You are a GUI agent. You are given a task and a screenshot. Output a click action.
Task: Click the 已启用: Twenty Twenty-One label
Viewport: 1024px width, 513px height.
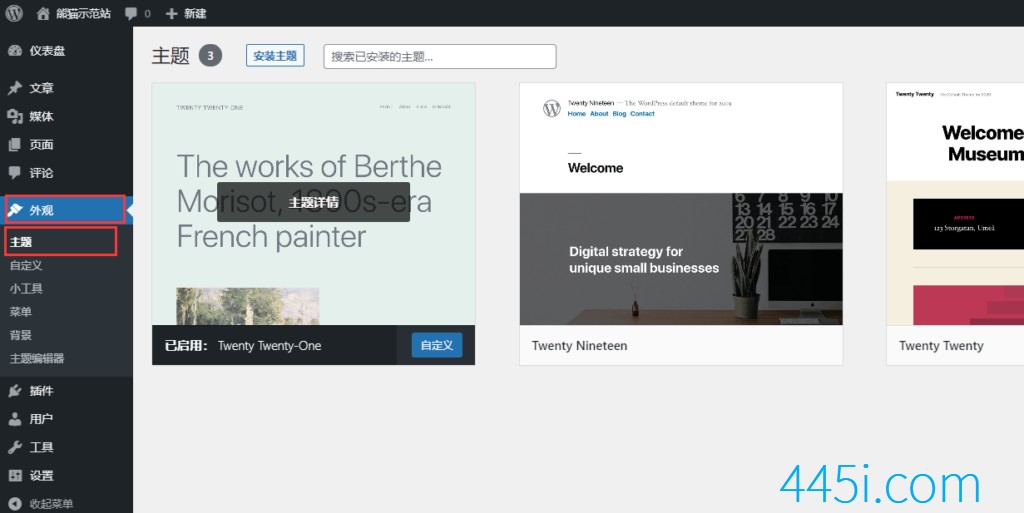coord(243,346)
